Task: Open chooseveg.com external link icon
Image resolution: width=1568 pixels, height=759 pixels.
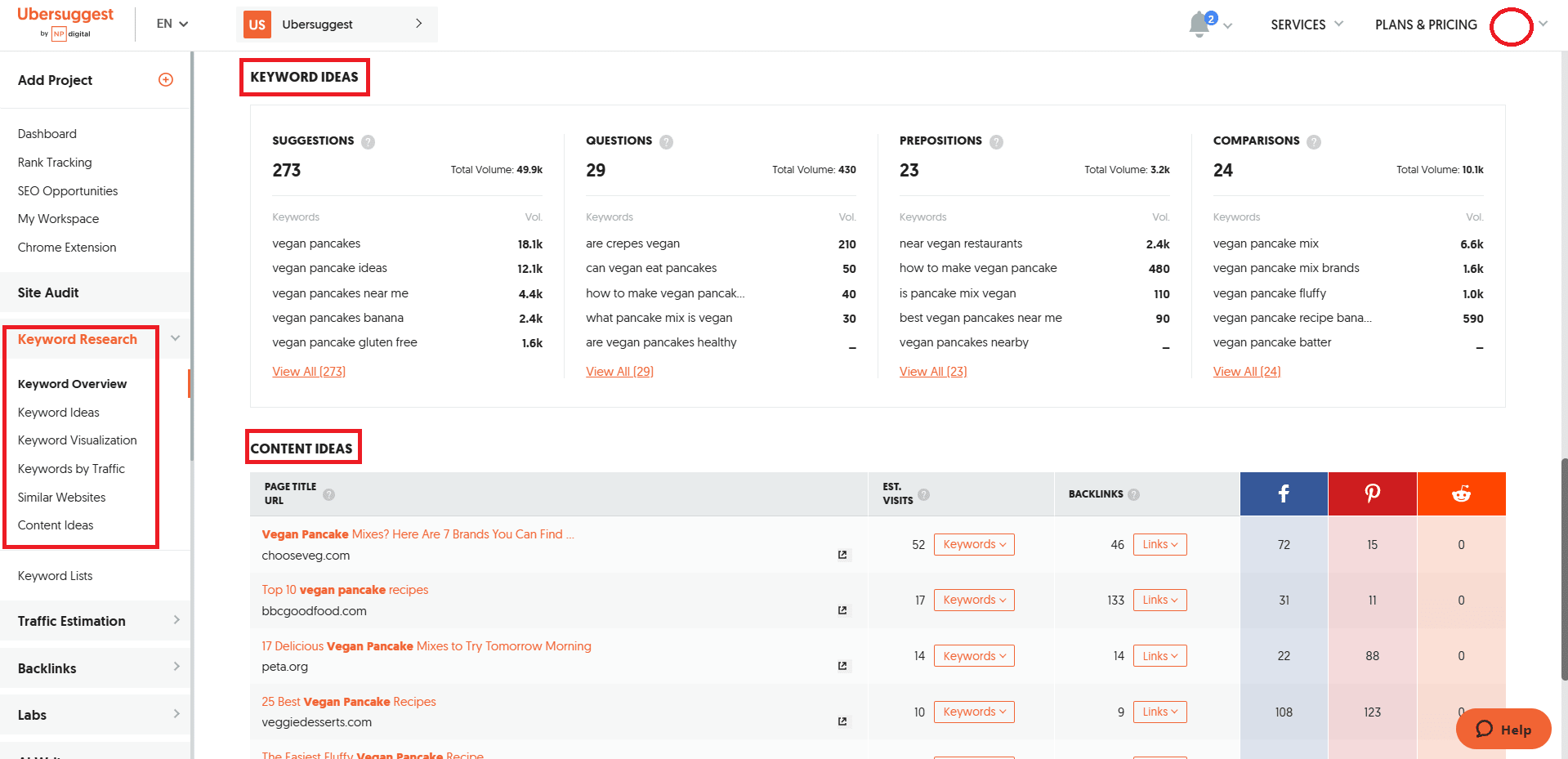Action: (x=842, y=555)
